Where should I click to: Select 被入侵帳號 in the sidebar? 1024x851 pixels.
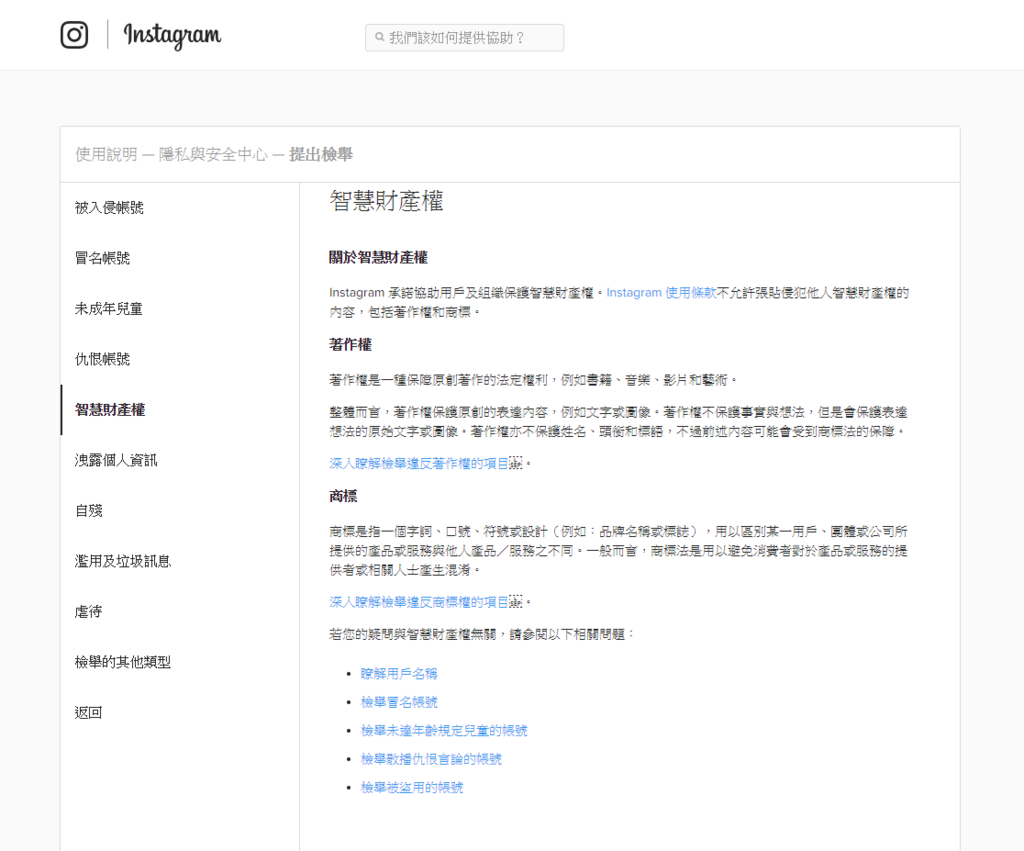click(109, 208)
